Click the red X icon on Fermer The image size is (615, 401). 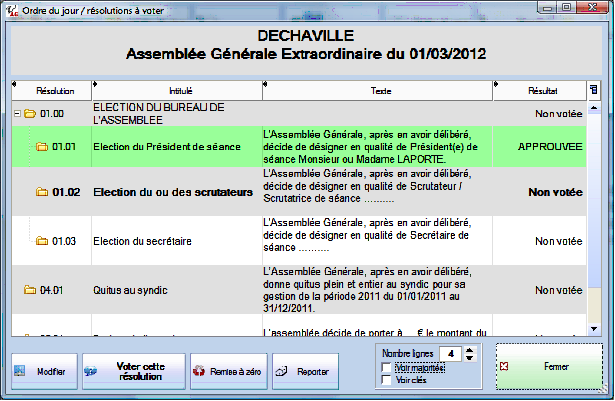pyautogui.click(x=504, y=366)
